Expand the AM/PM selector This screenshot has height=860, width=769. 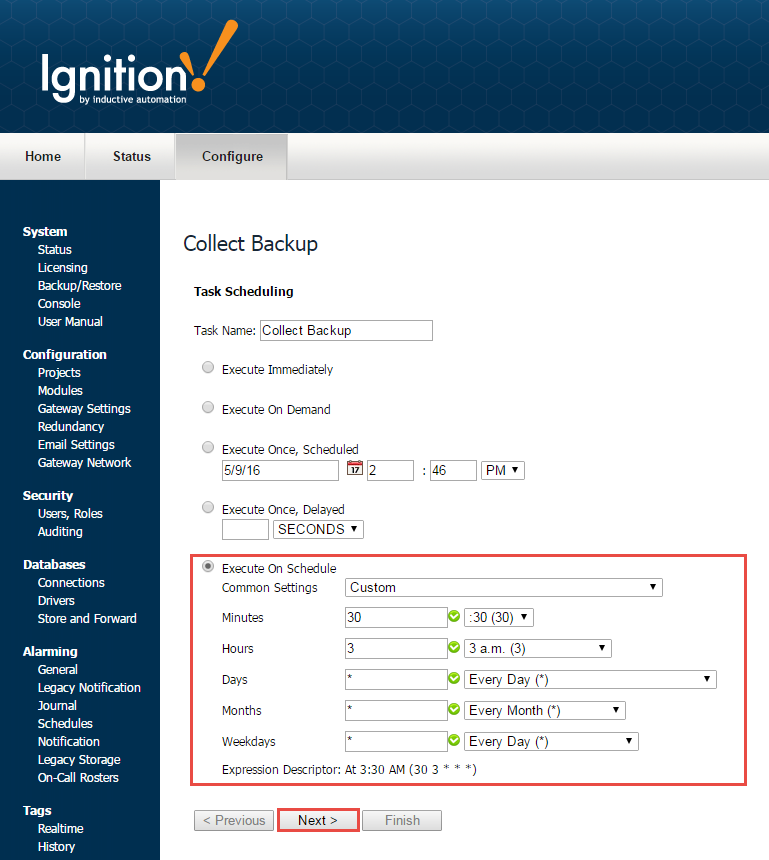pos(502,470)
